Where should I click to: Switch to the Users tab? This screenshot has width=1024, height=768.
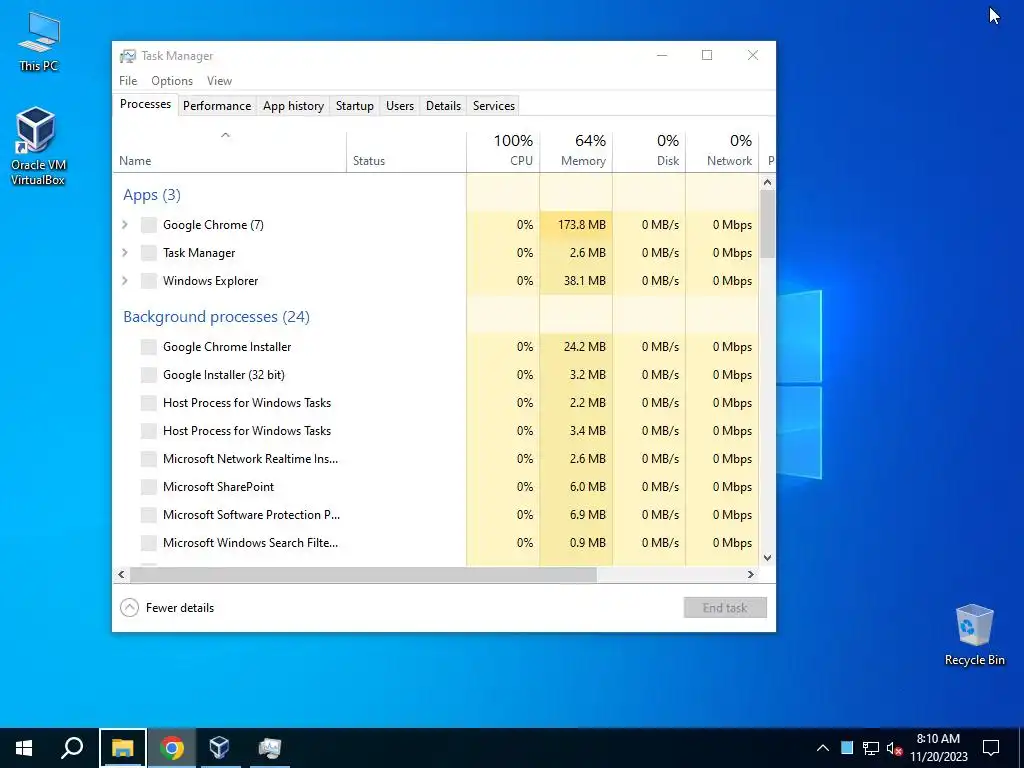pyautogui.click(x=400, y=106)
